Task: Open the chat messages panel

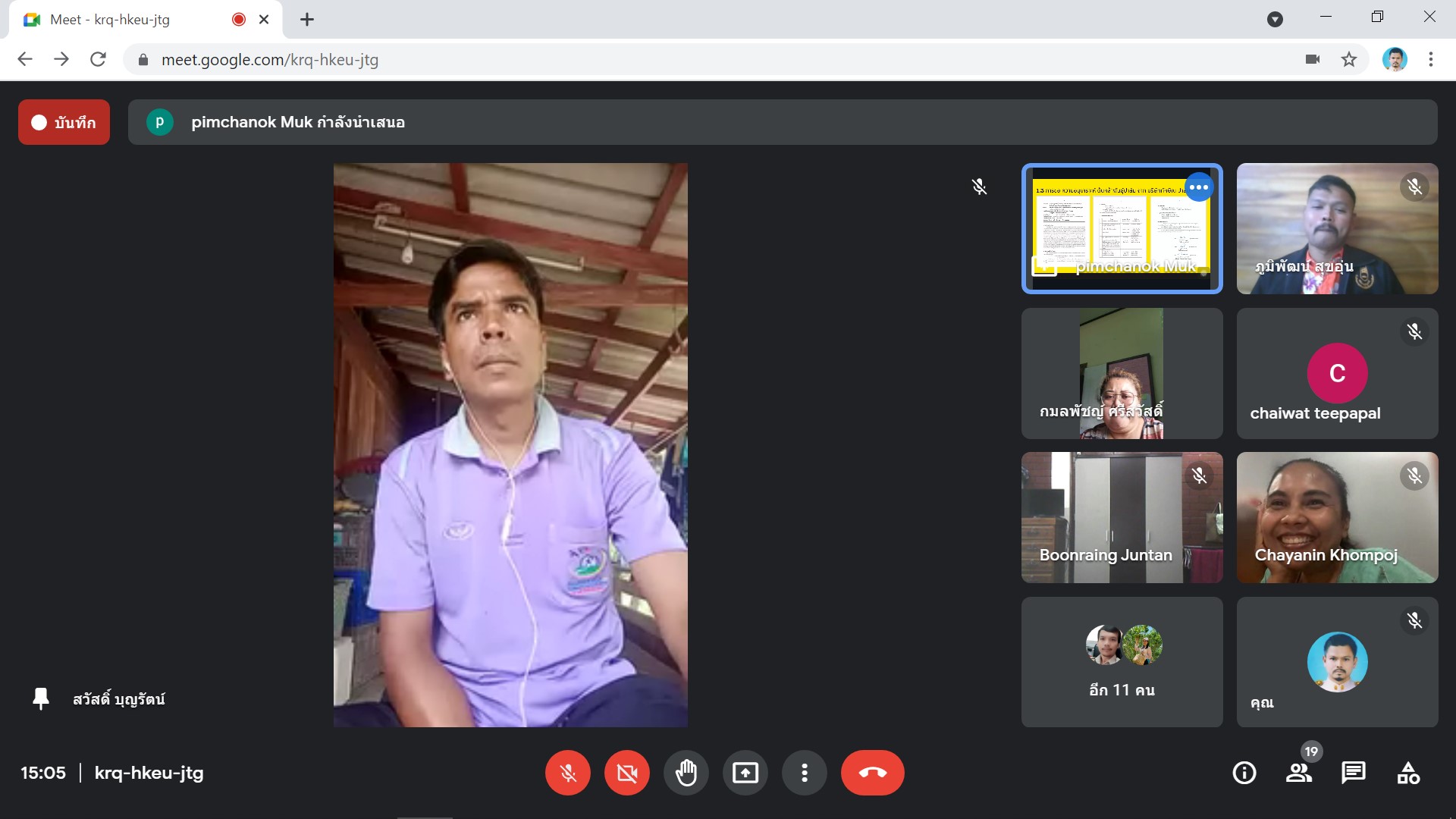Action: [1353, 773]
